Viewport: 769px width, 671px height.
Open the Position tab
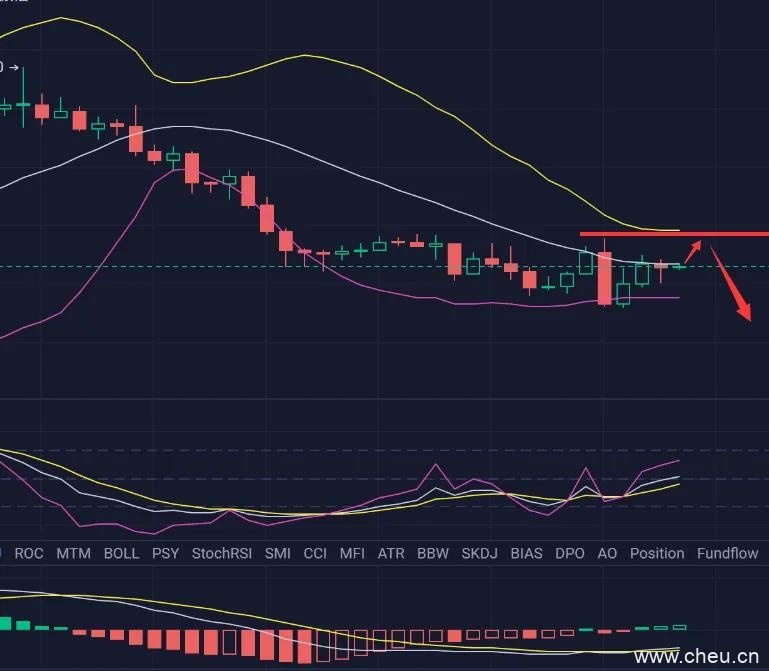coord(657,553)
